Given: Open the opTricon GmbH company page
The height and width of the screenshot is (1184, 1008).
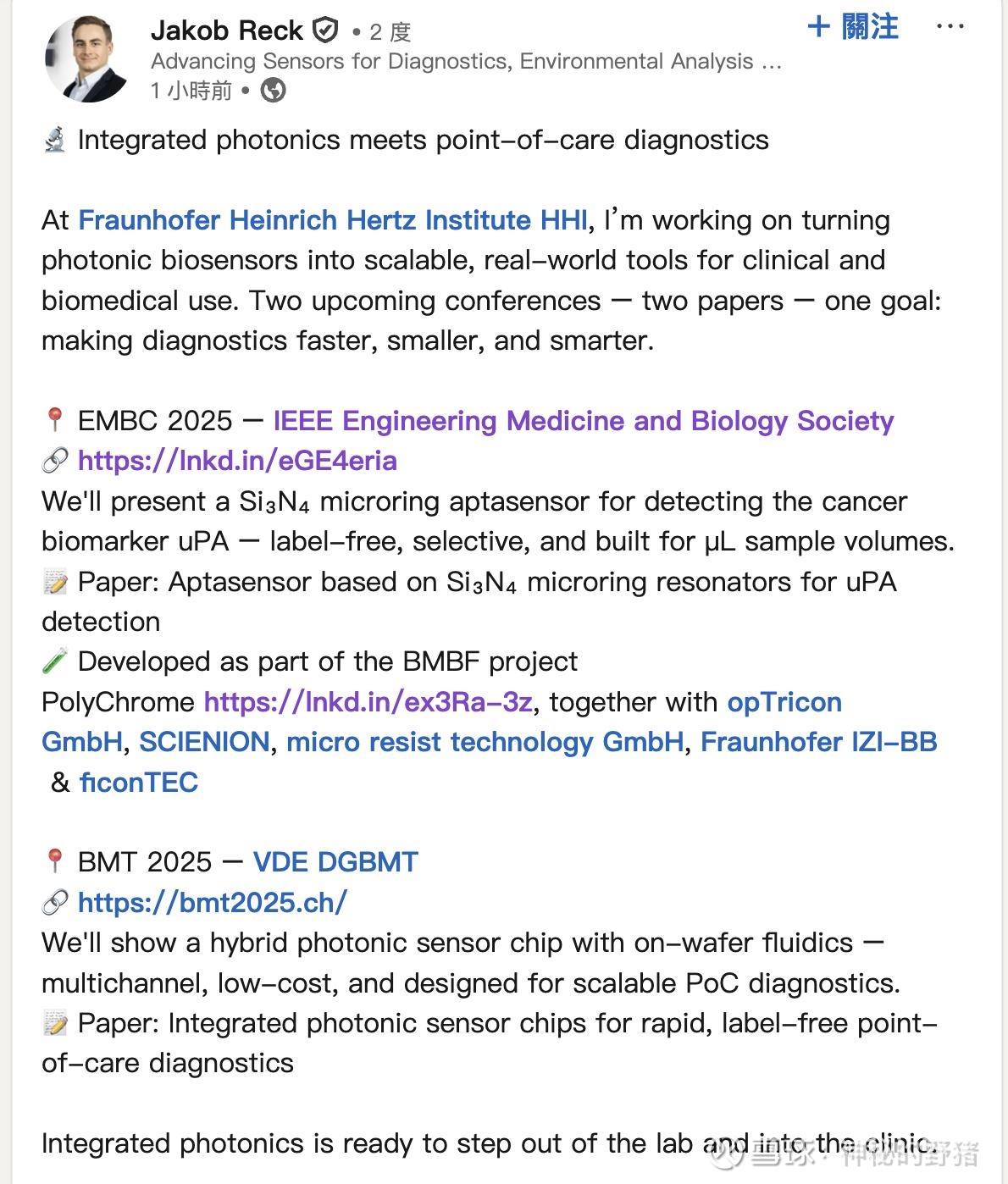Looking at the screenshot, I should [x=441, y=722].
